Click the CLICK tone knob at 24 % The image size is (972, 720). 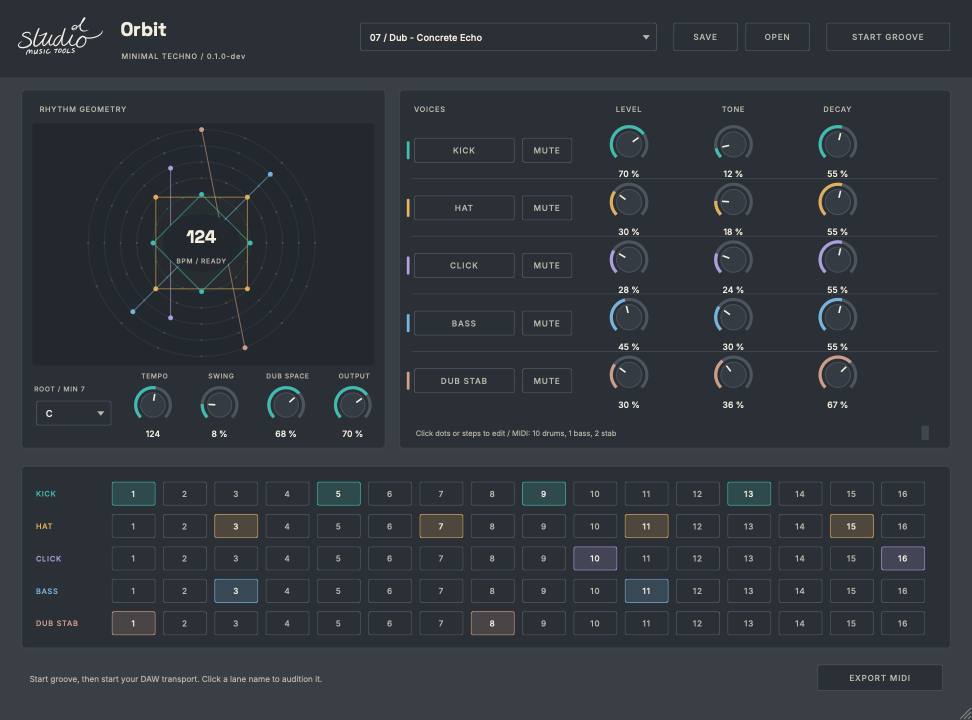point(733,259)
